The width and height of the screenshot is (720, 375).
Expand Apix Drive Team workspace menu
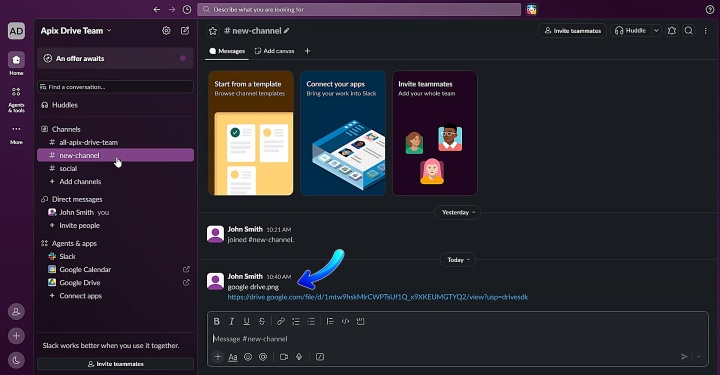point(76,31)
